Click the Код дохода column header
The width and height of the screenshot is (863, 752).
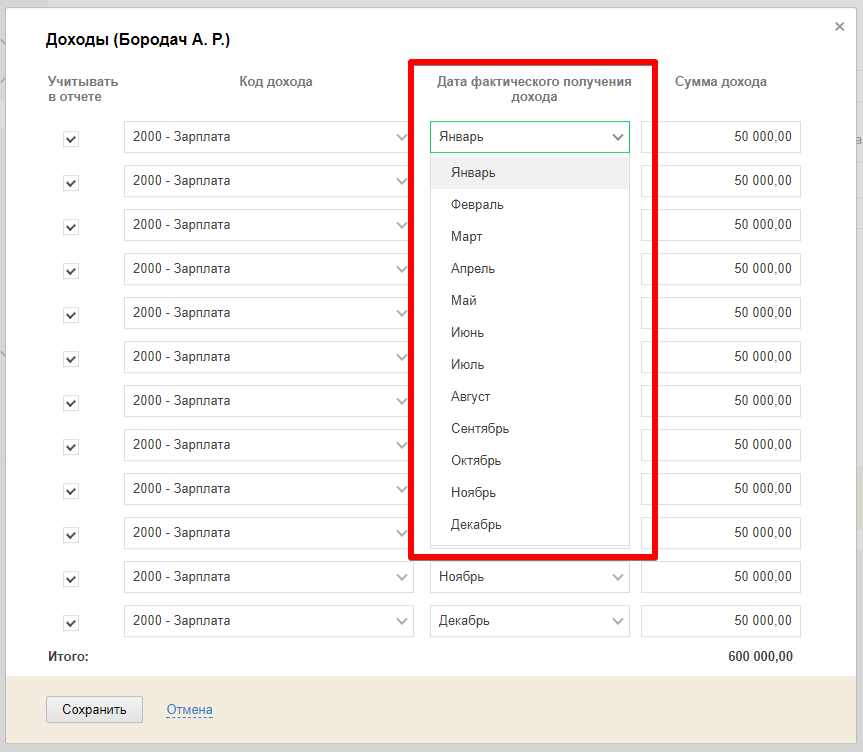click(x=276, y=81)
